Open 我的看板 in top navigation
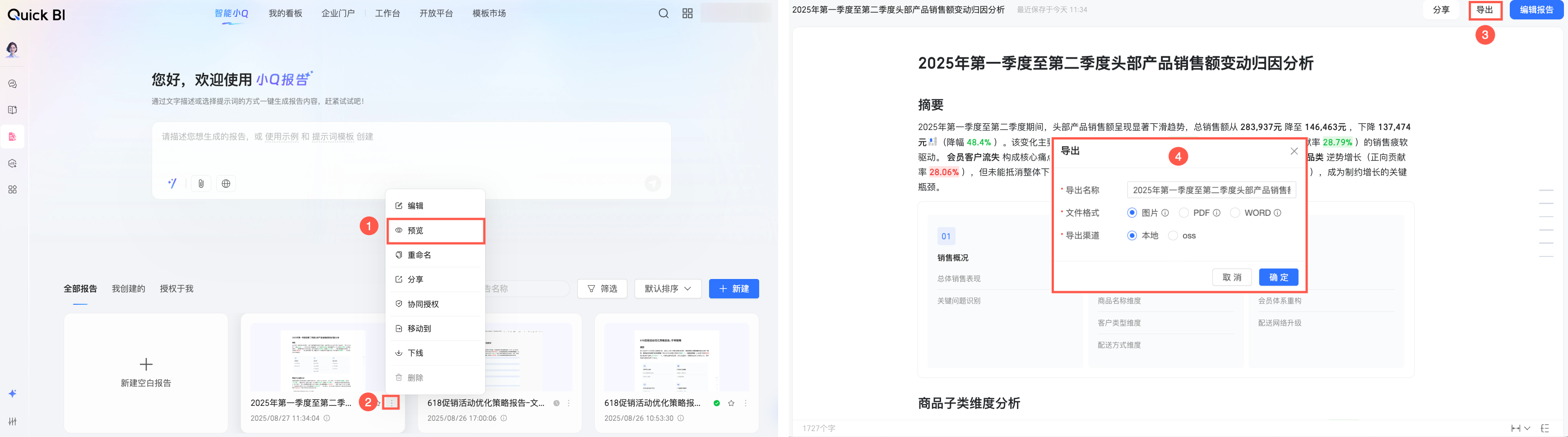 (285, 14)
